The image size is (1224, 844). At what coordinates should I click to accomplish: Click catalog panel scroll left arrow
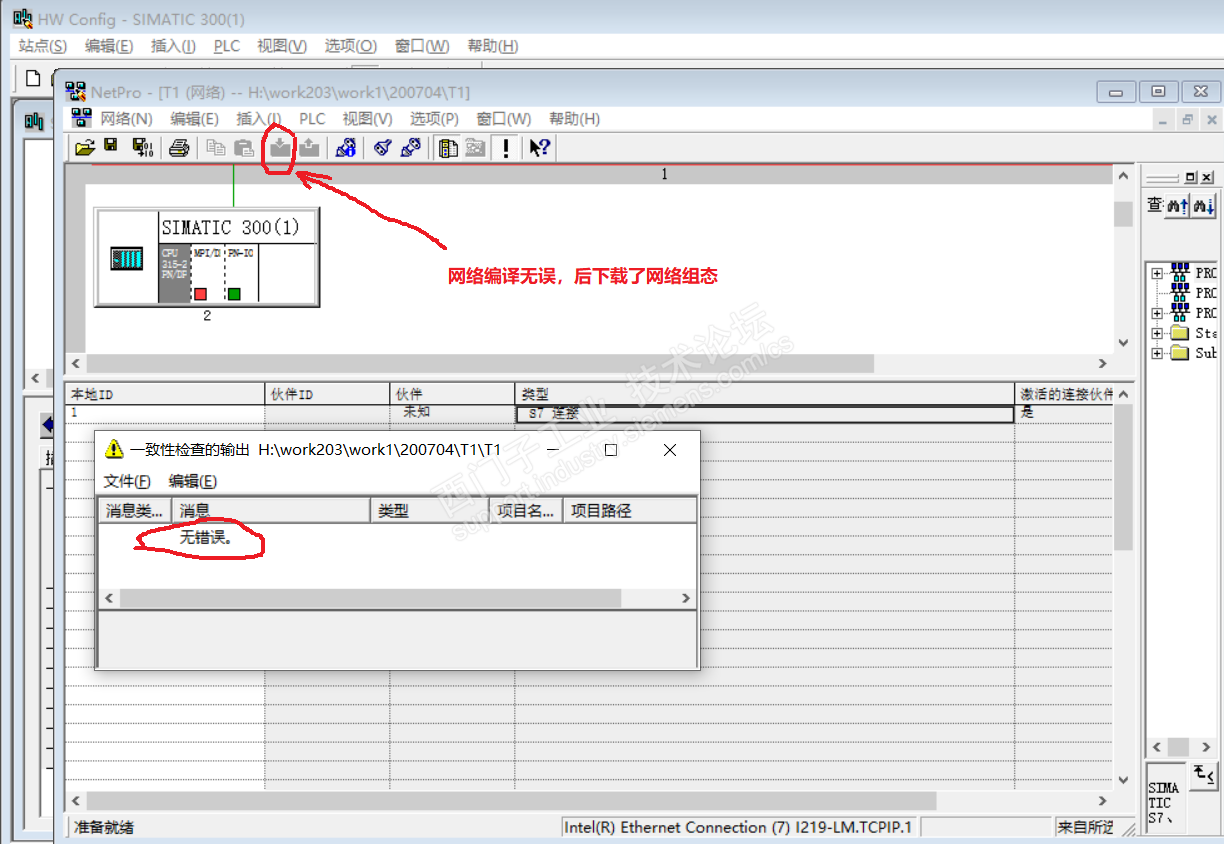click(1155, 747)
